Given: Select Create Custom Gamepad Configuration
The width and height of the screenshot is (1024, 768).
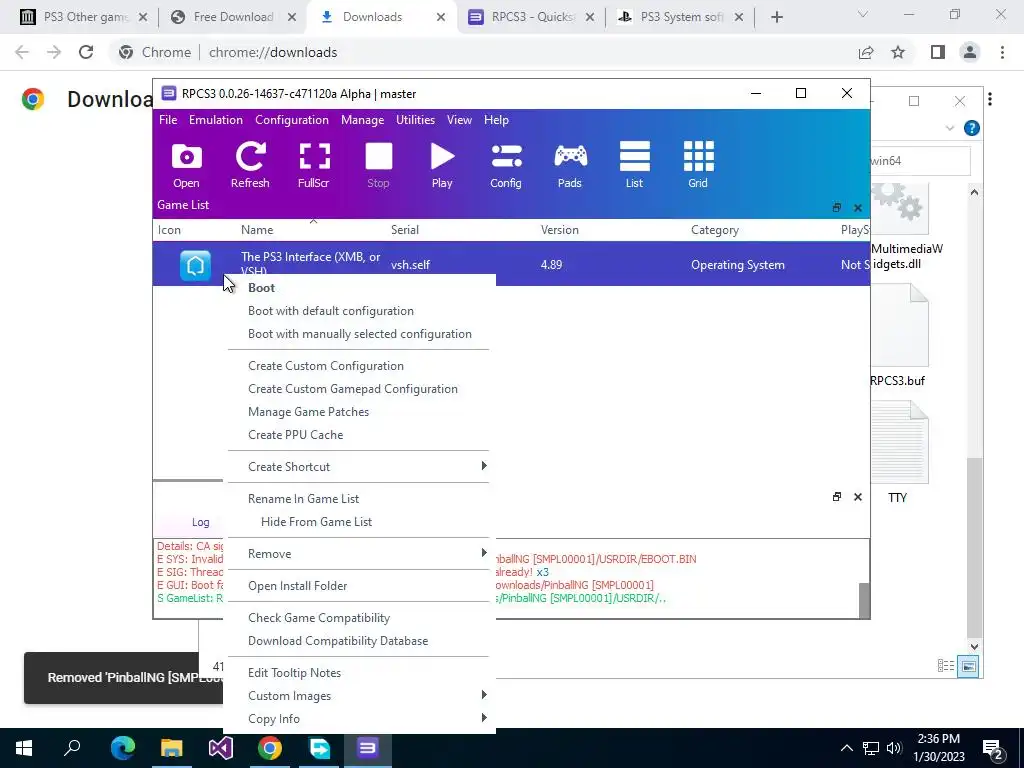Looking at the screenshot, I should pos(358,389).
